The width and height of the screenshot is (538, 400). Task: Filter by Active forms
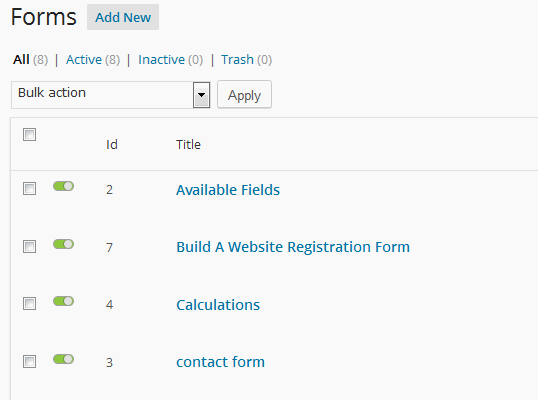click(x=84, y=60)
